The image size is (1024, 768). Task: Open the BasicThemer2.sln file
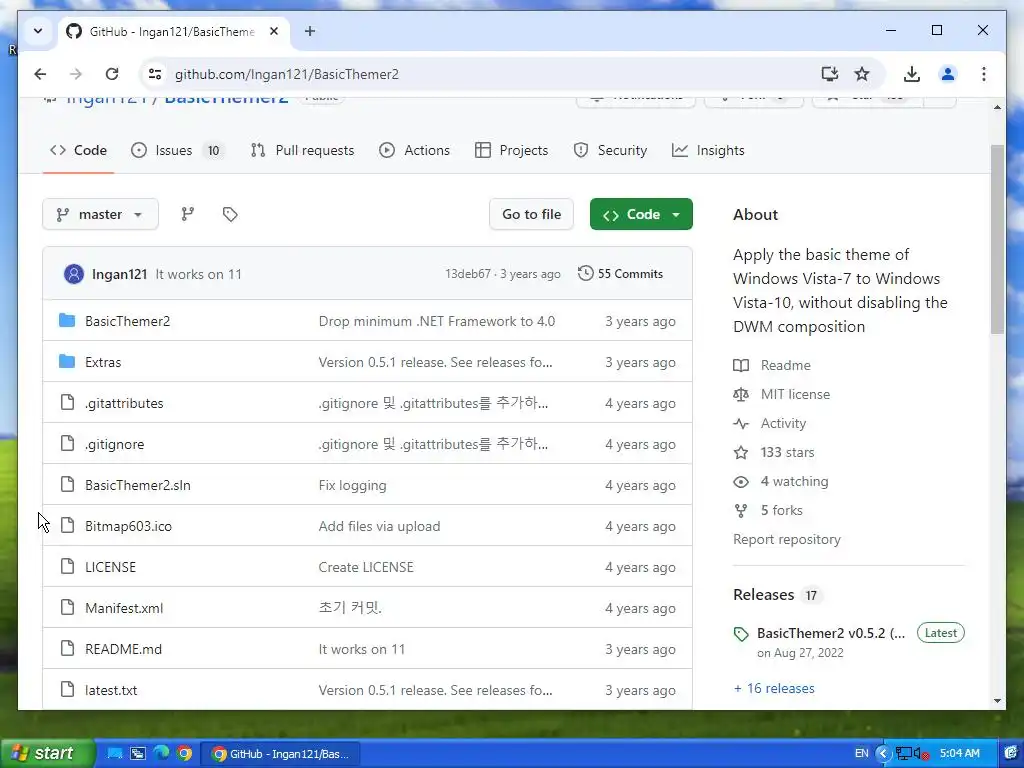click(138, 485)
